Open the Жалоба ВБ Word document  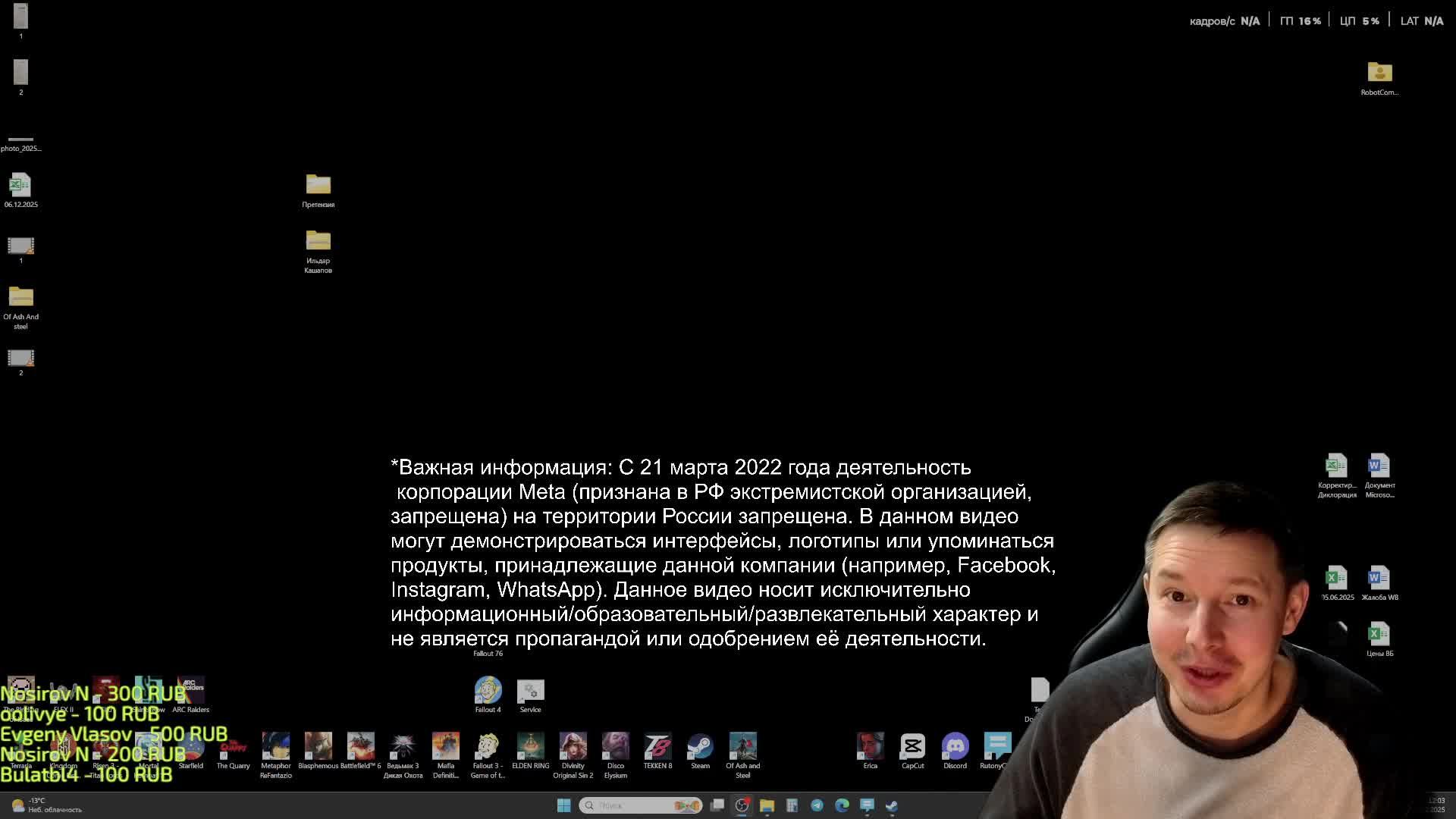click(x=1379, y=578)
